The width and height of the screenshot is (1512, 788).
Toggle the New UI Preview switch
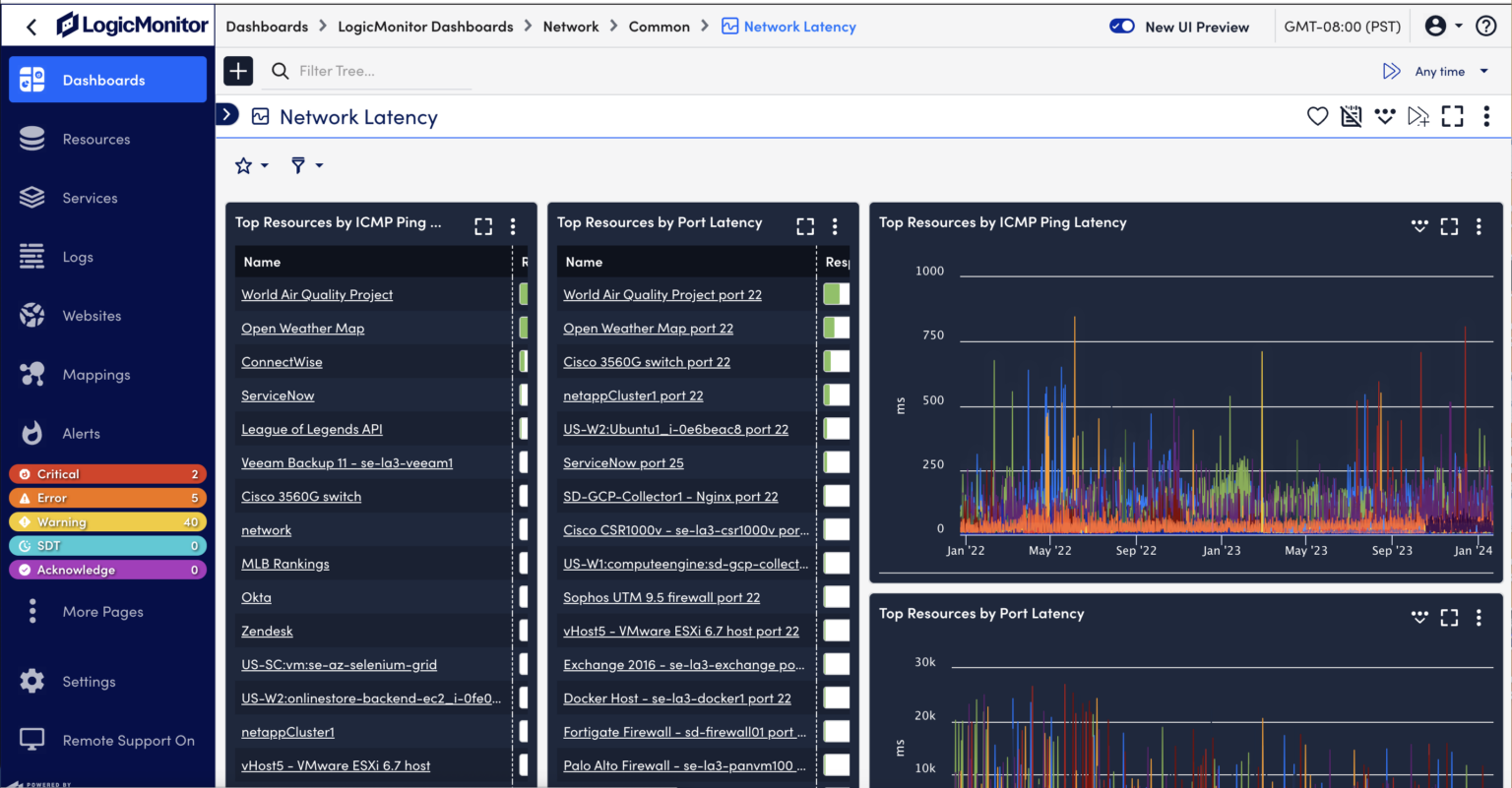point(1122,27)
